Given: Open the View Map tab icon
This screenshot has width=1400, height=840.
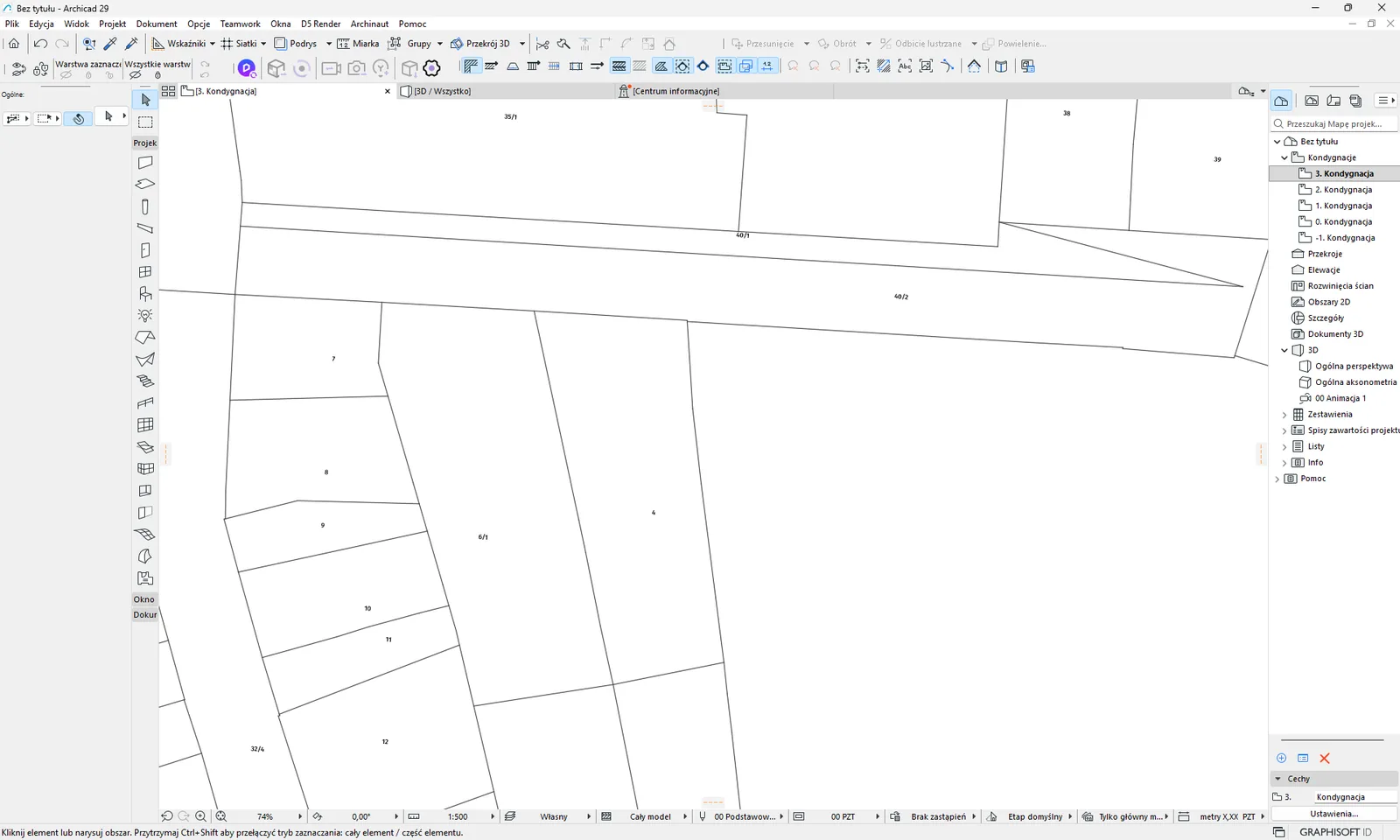Looking at the screenshot, I should (1312, 101).
